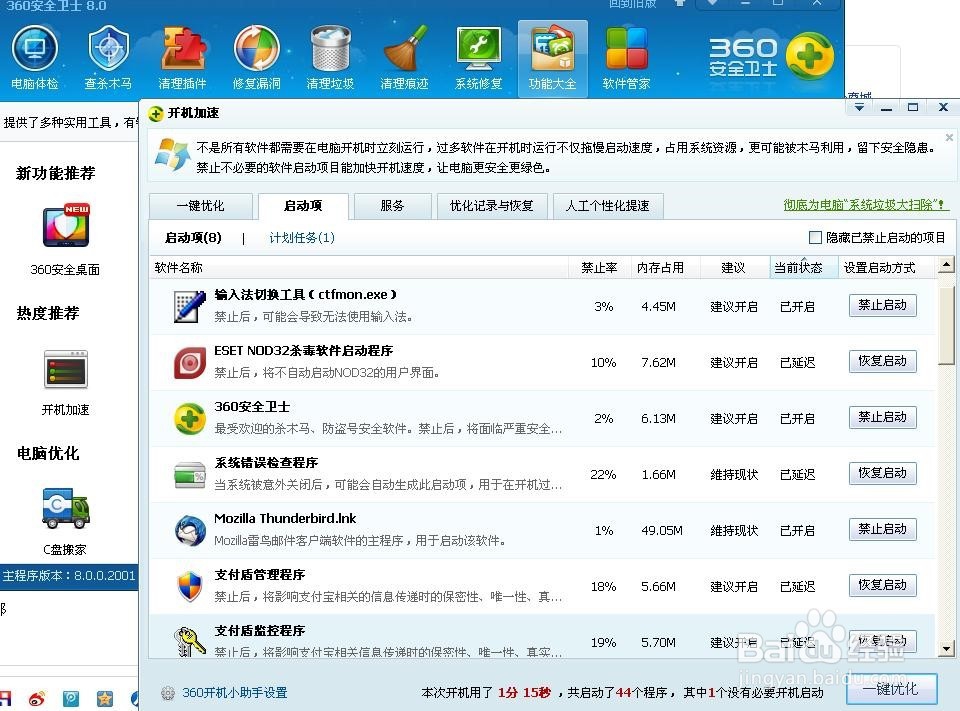Image resolution: width=960 pixels, height=711 pixels.
Task: Launch 360安全桌面 from the sidebar
Action: (x=66, y=239)
